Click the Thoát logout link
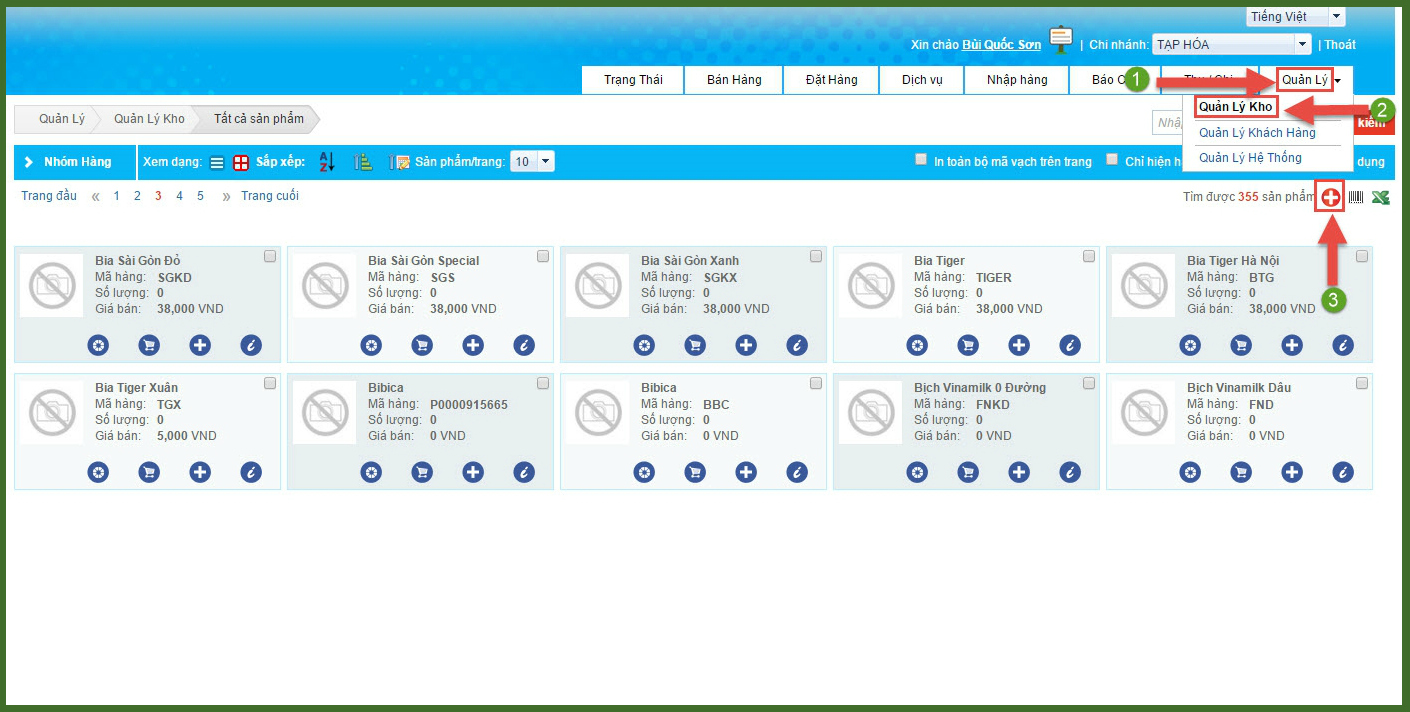This screenshot has height=712, width=1410. [x=1340, y=45]
